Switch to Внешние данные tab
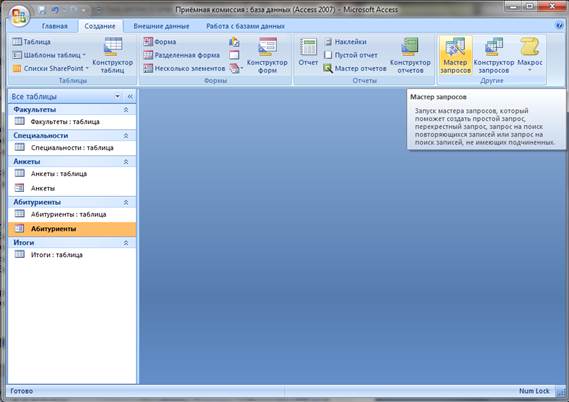This screenshot has width=569, height=402. coord(161,26)
